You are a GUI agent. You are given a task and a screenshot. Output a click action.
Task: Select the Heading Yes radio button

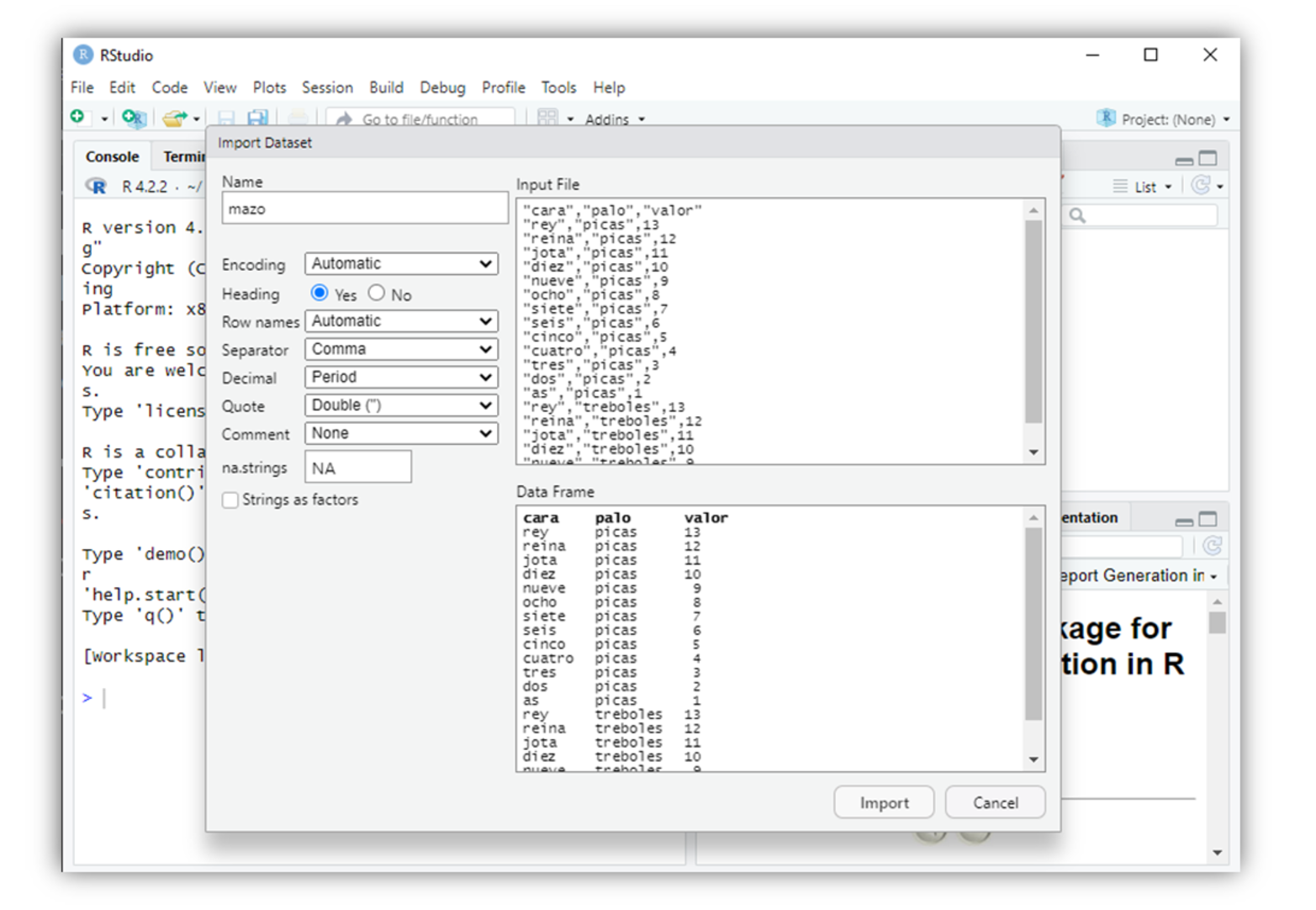point(320,294)
